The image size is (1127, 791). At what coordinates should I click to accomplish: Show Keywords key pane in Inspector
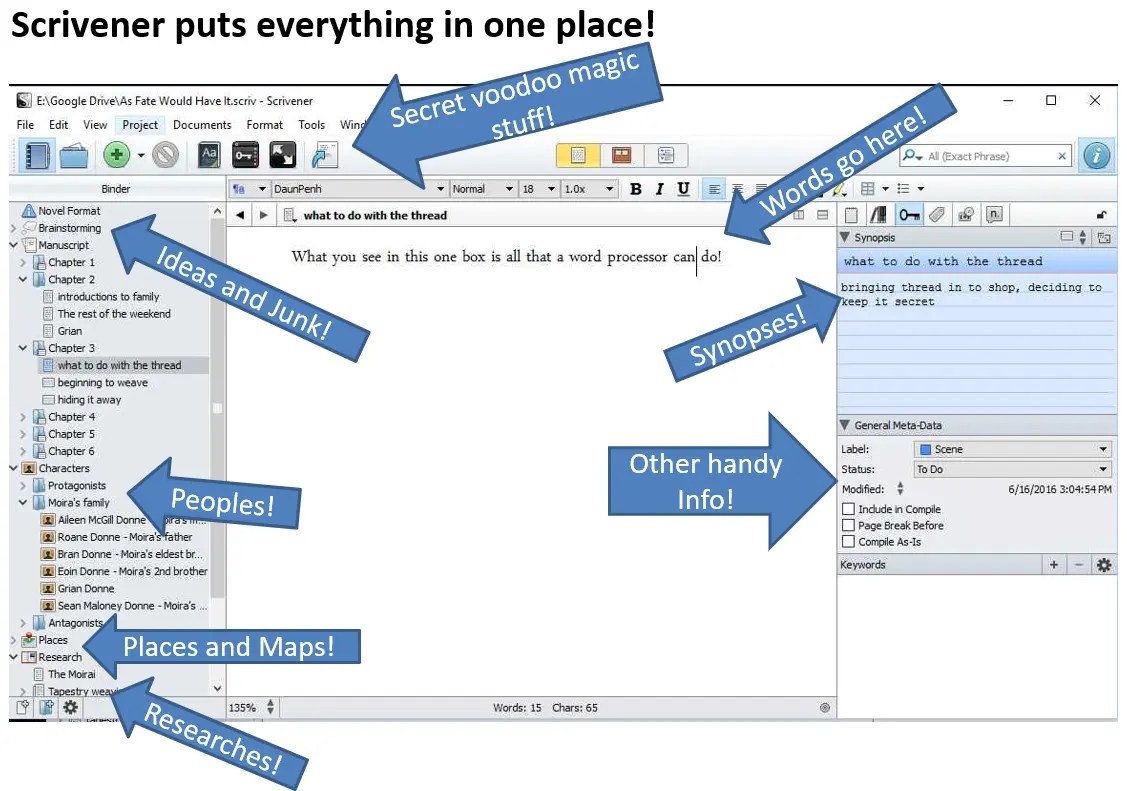908,215
